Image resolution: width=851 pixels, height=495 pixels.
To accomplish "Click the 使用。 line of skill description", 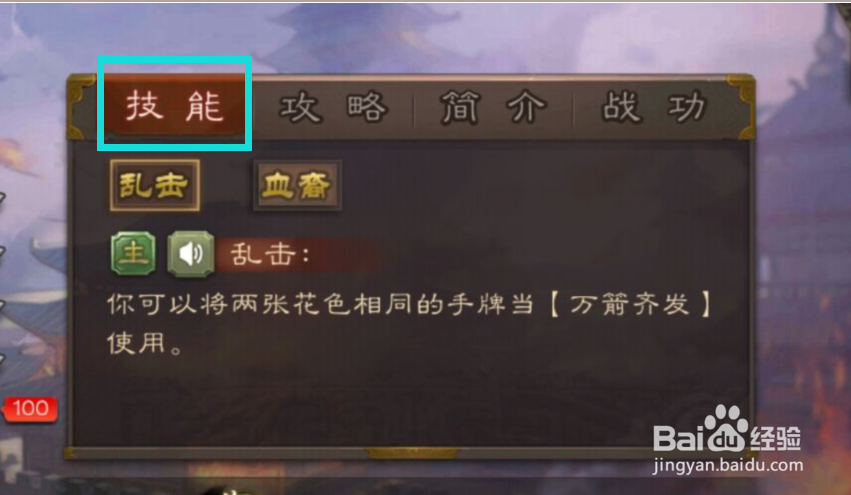I will point(144,344).
